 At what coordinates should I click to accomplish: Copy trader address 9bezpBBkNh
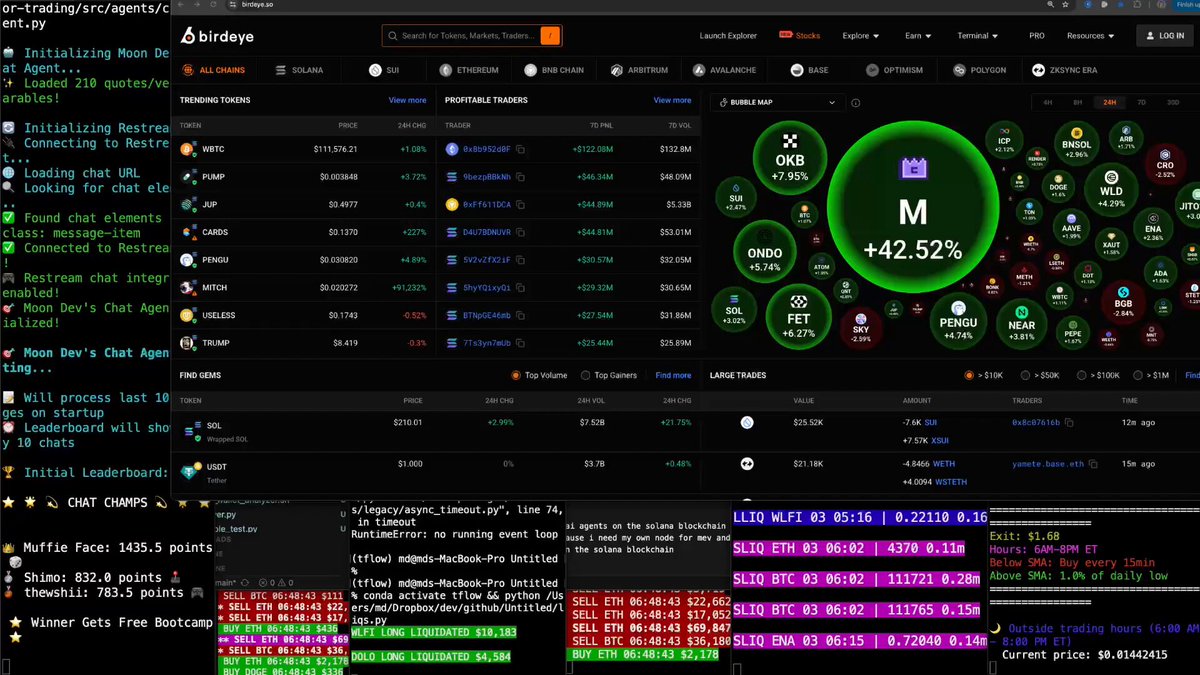(520, 177)
